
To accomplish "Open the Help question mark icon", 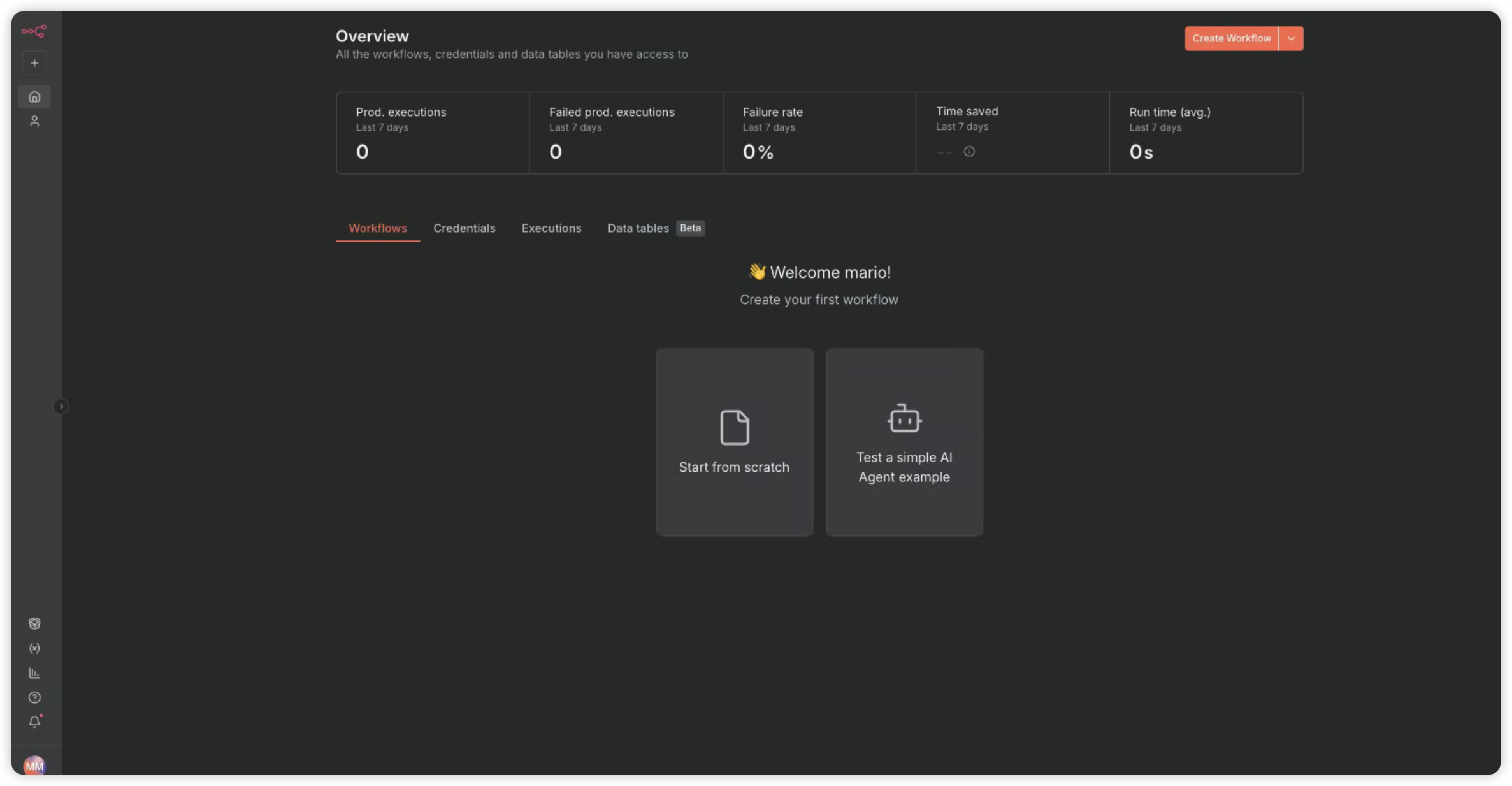I will [x=34, y=697].
